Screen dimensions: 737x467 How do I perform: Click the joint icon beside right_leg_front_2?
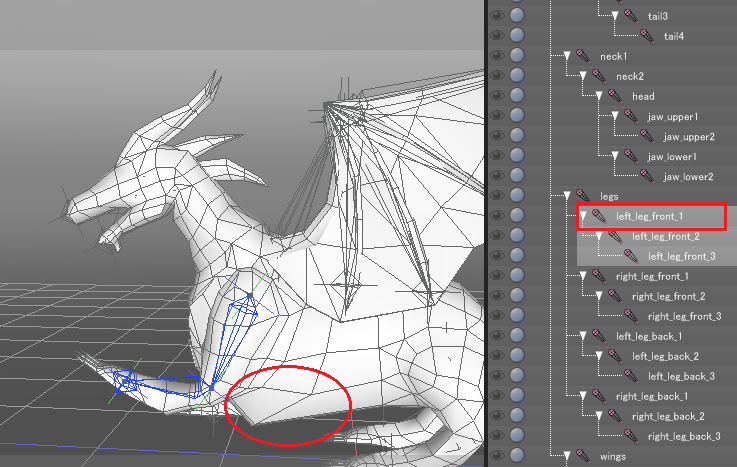(615, 296)
